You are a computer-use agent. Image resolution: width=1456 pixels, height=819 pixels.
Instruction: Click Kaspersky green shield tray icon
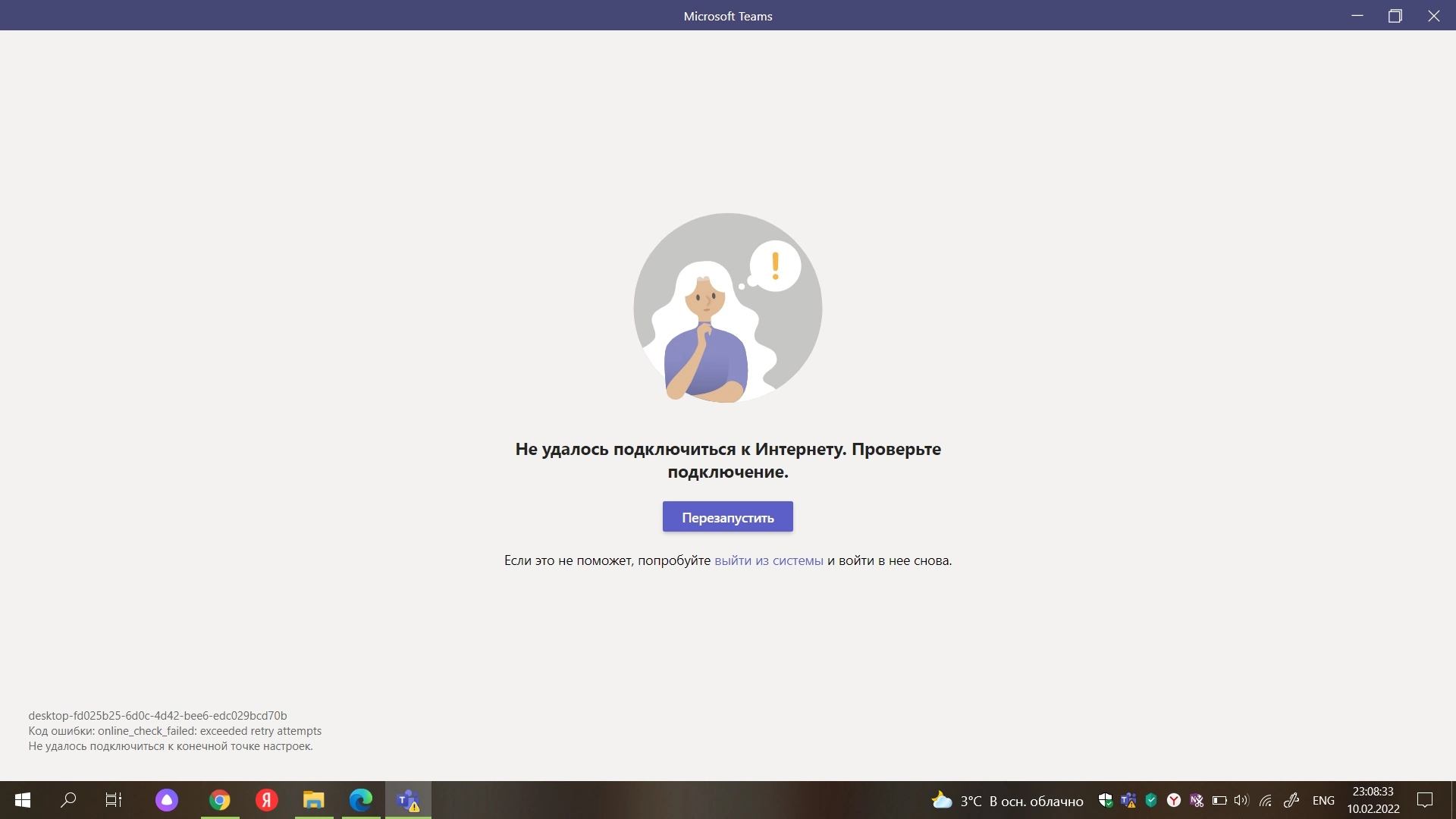(x=1151, y=800)
